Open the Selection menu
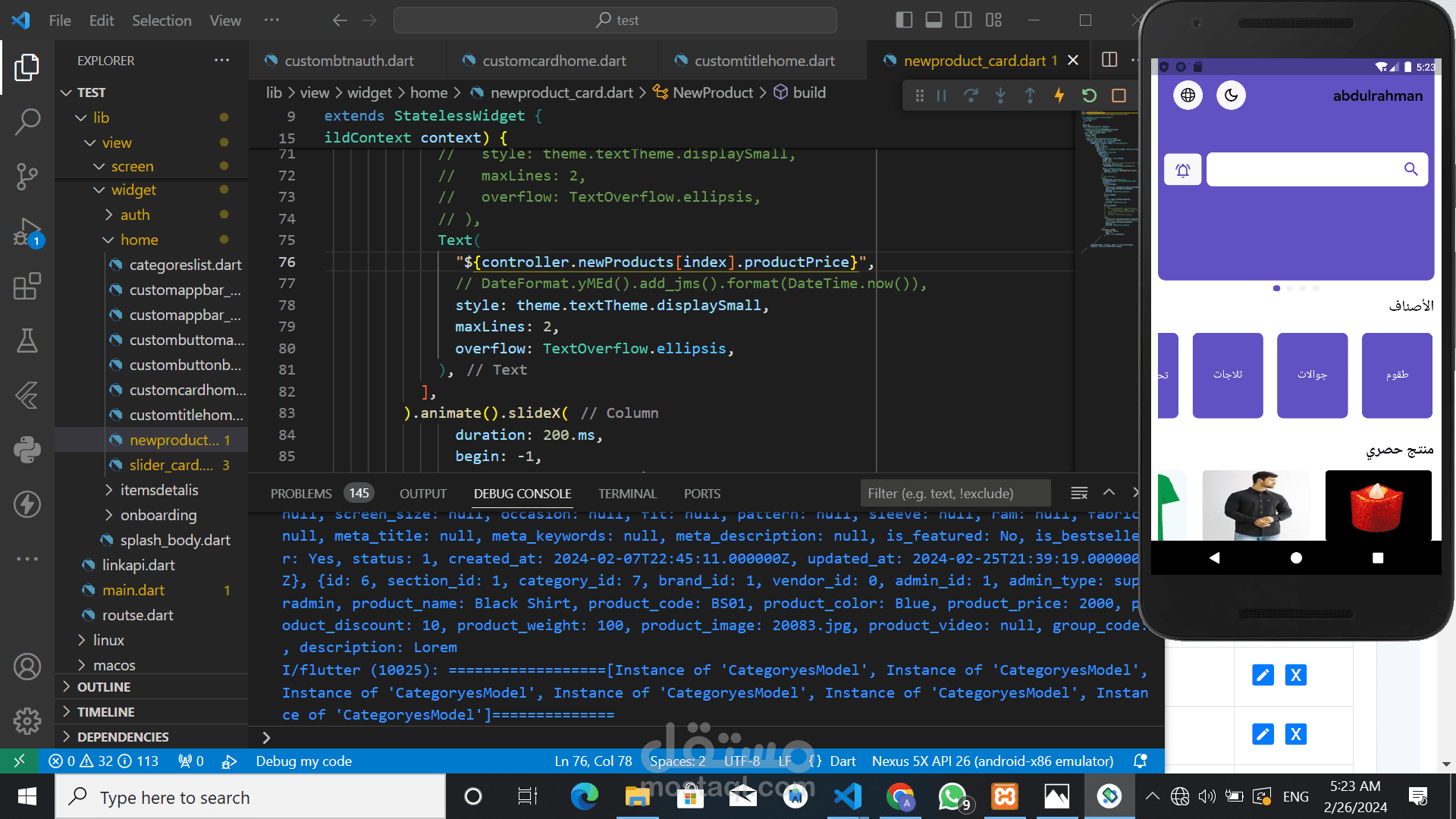Viewport: 1456px width, 819px height. click(162, 20)
